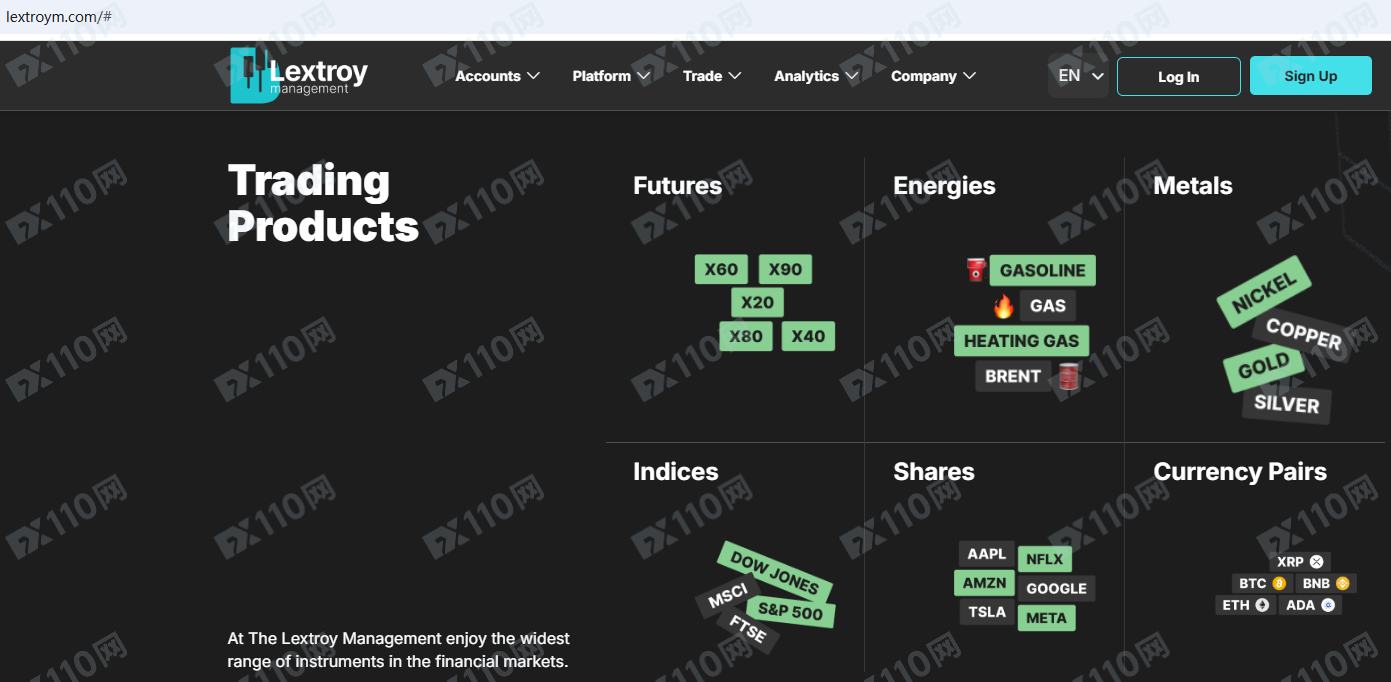
Task: Click the oil barrel icon beside BRENT
Action: (1069, 376)
